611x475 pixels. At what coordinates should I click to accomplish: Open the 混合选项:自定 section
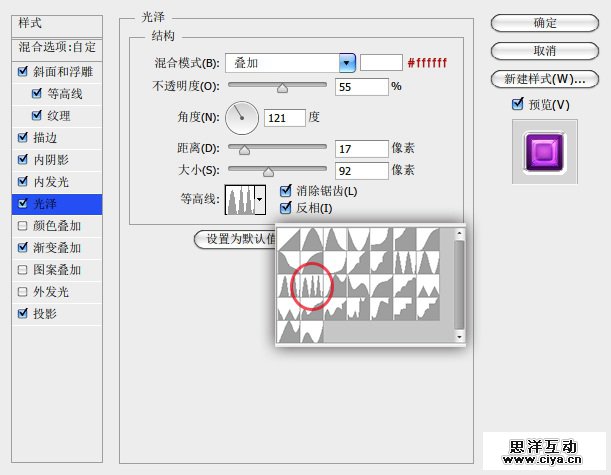point(57,49)
